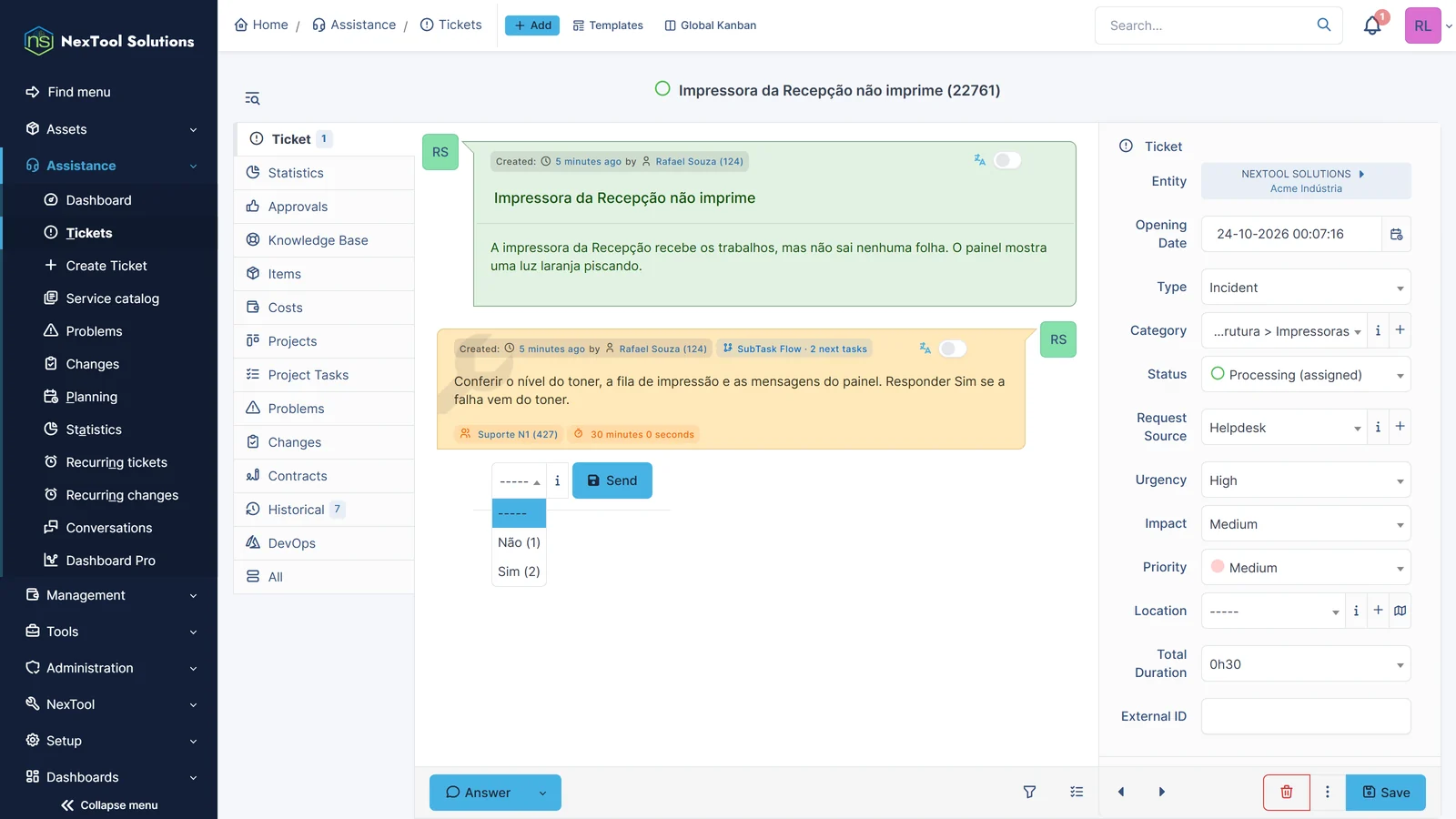Open the Historical tab in ticket menu
This screenshot has width=1456, height=819.
tap(324, 510)
